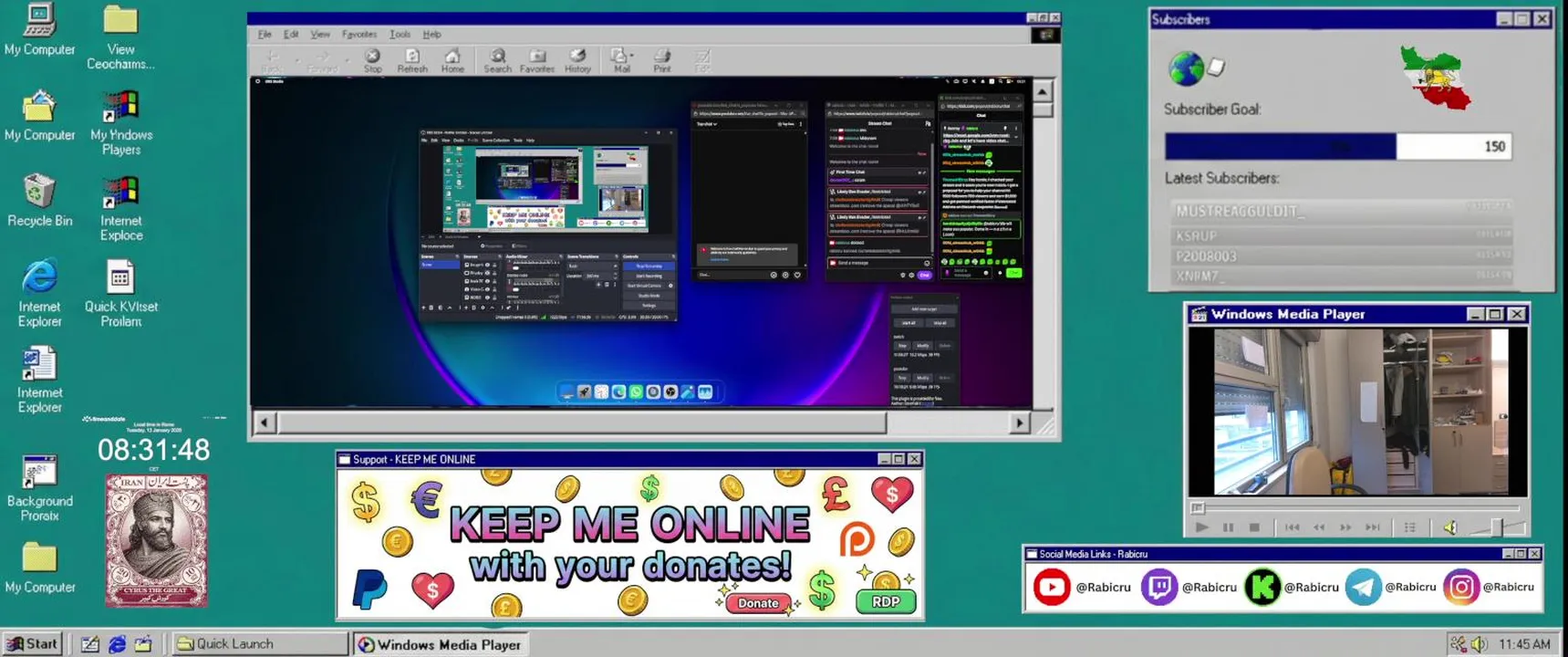This screenshot has width=1568, height=657.
Task: Click the Print toolbar icon
Action: pyautogui.click(x=662, y=61)
